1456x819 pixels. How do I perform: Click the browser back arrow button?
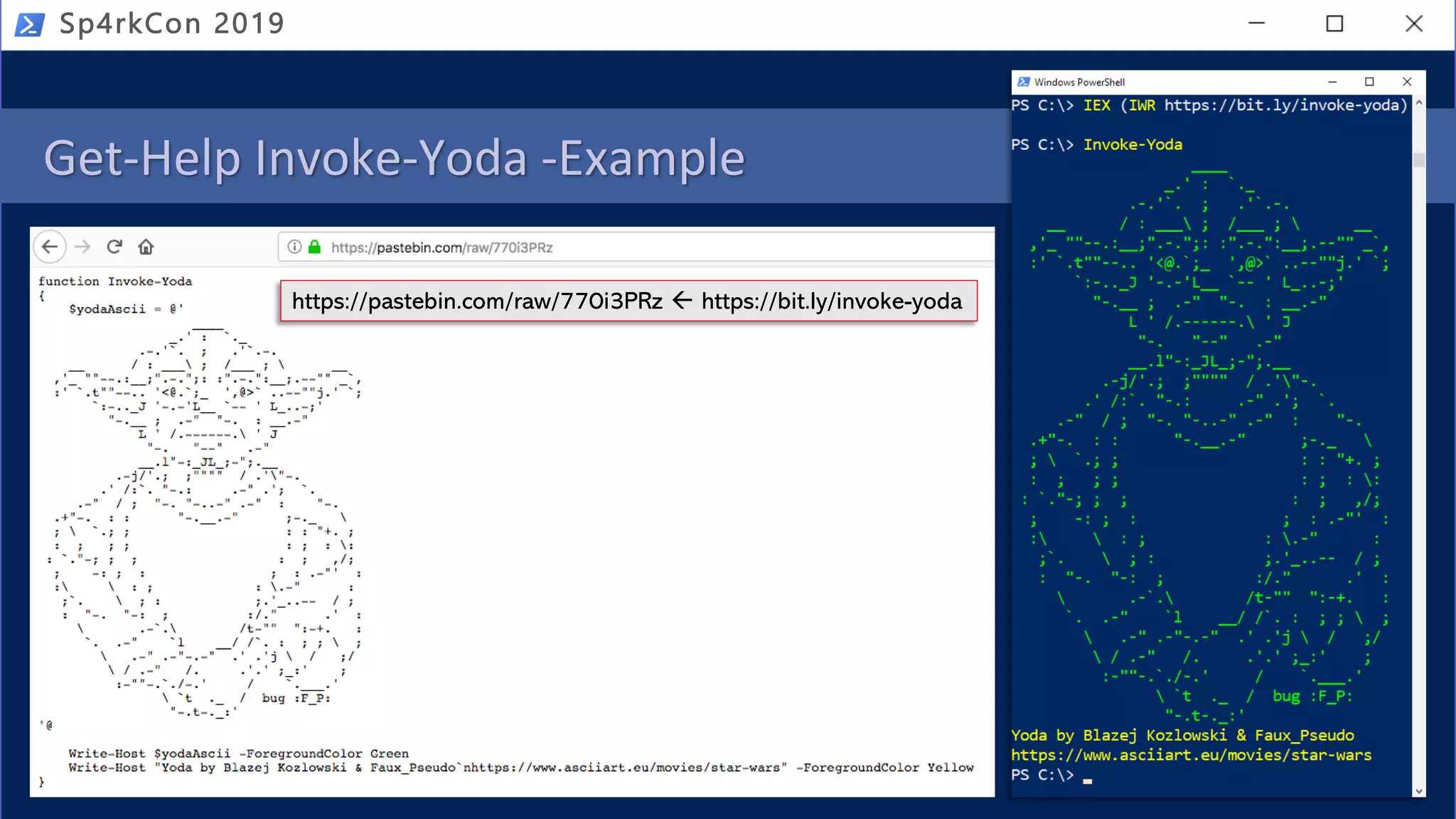click(50, 247)
